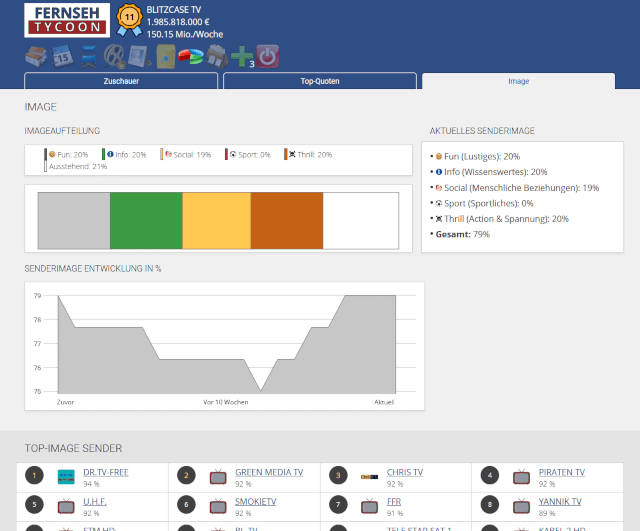Click the Vor 10 Wochen chart label
640x531 pixels.
click(x=225, y=402)
